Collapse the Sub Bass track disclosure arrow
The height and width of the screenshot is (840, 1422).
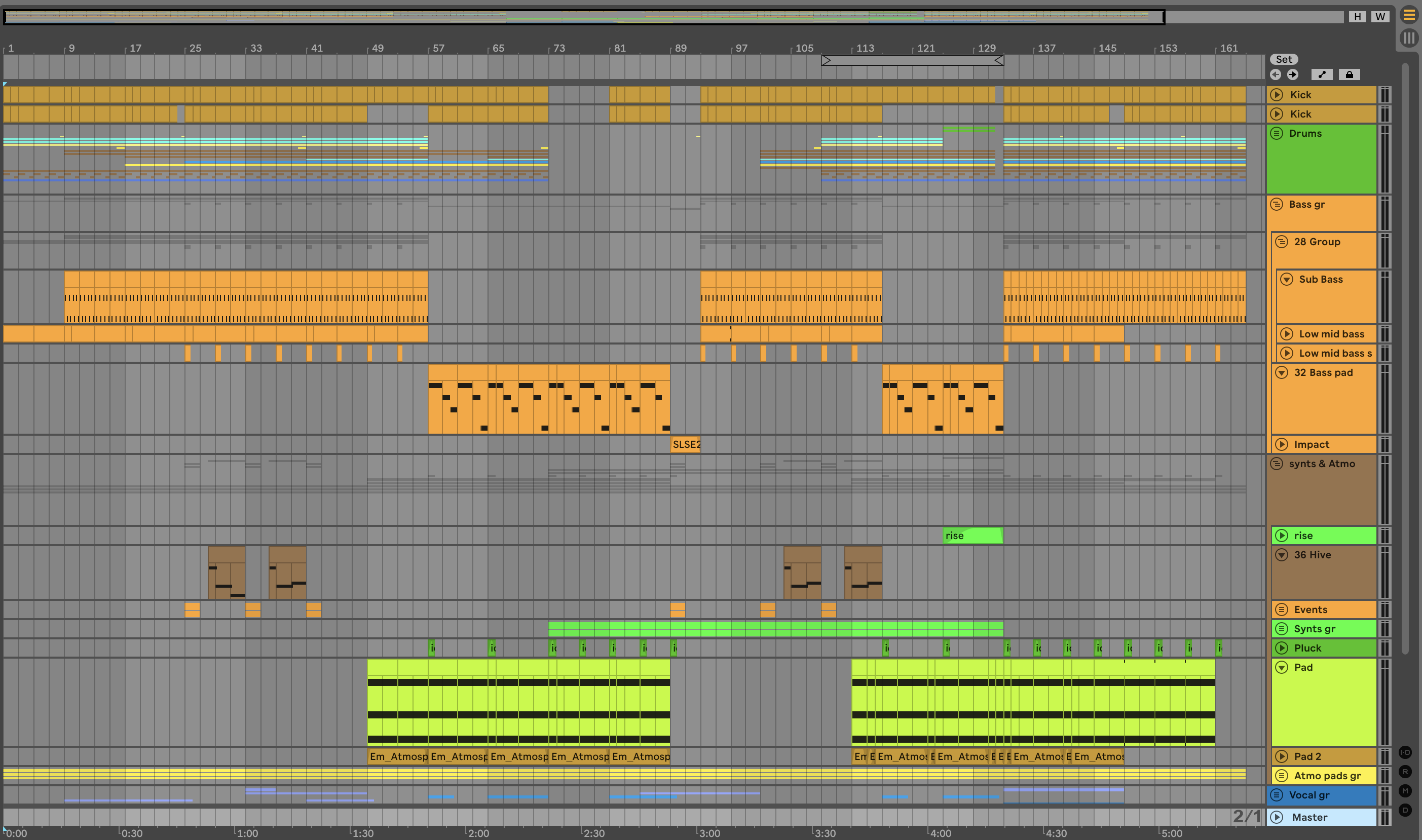click(x=1287, y=280)
